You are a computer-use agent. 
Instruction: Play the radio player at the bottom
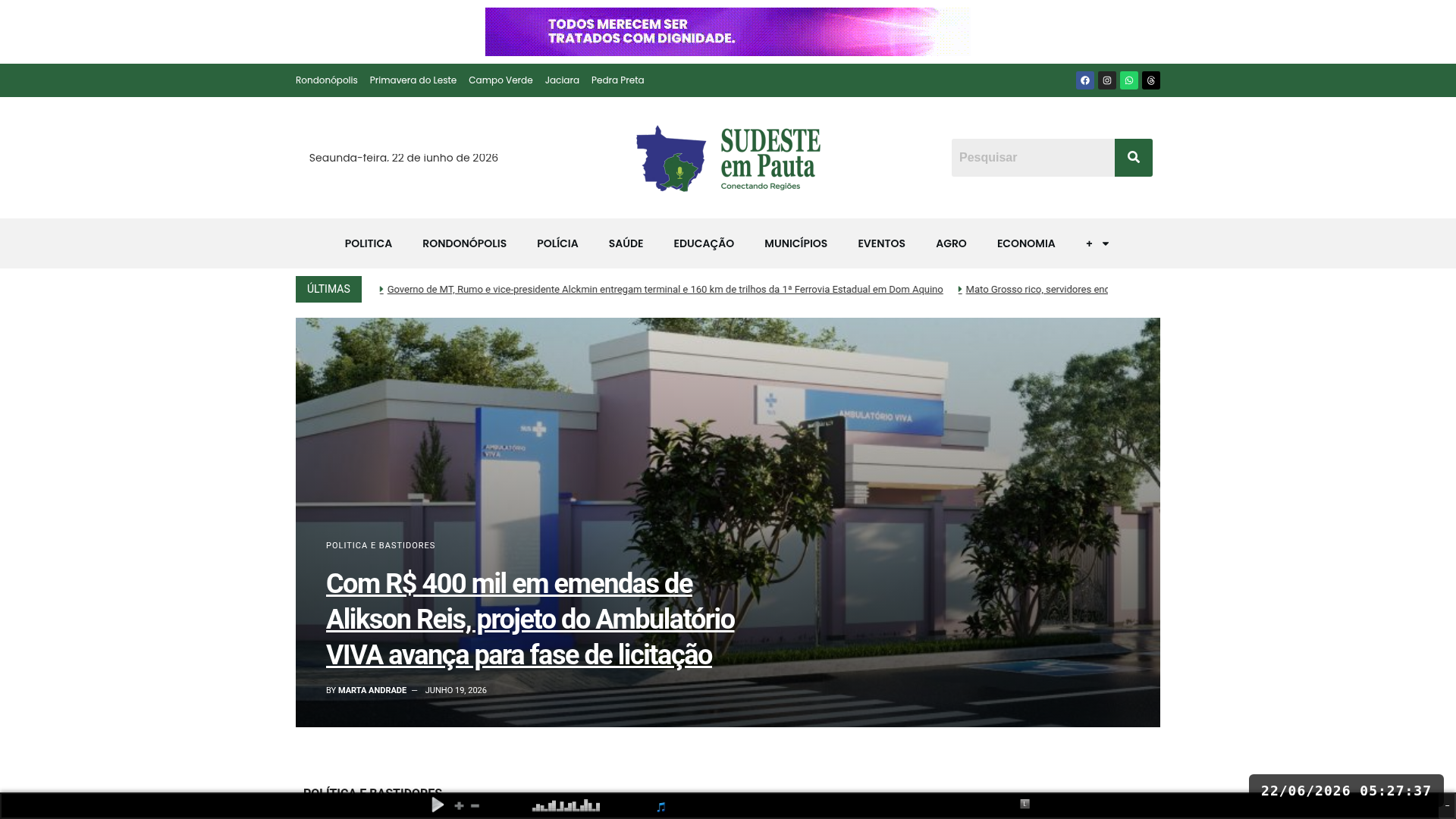(x=438, y=805)
